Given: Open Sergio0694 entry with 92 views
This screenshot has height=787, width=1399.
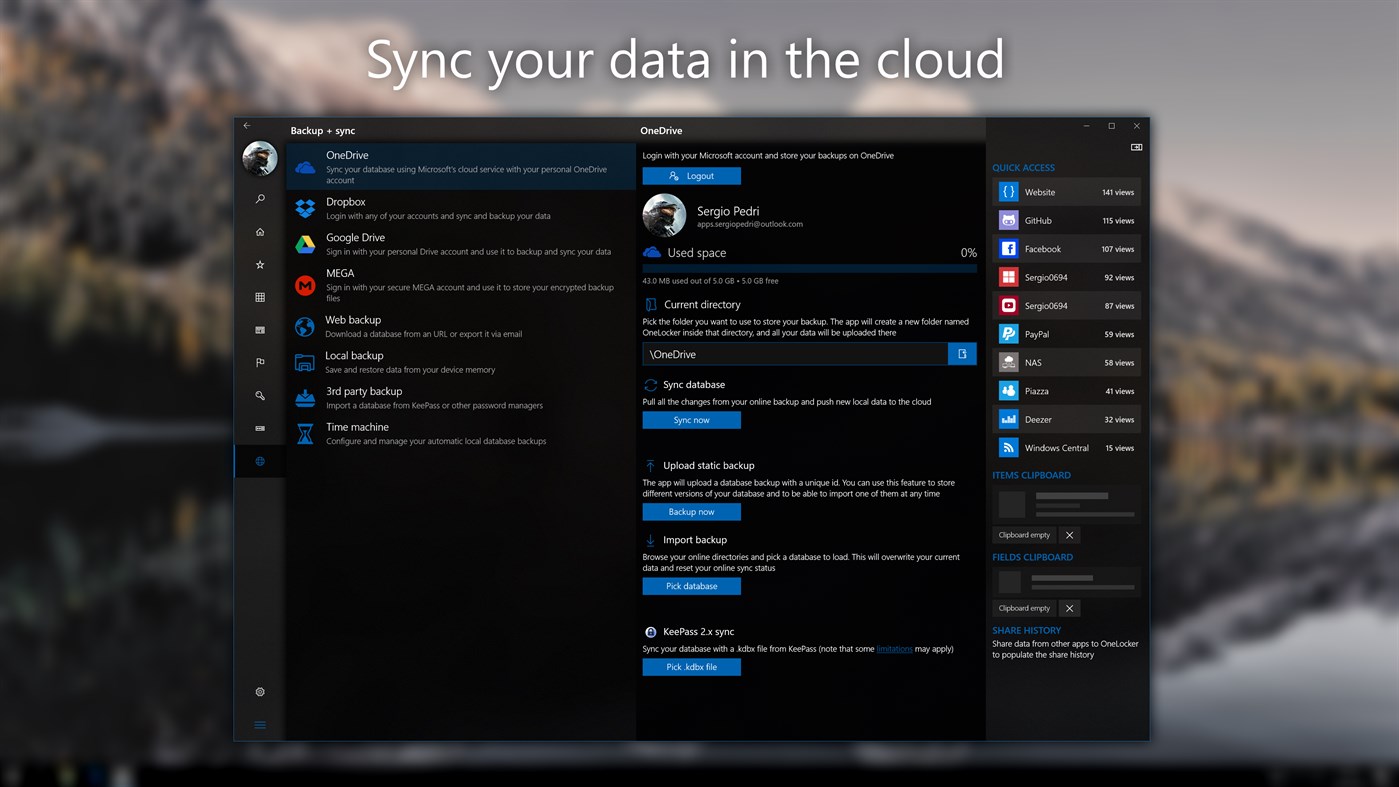Looking at the screenshot, I should click(1066, 277).
